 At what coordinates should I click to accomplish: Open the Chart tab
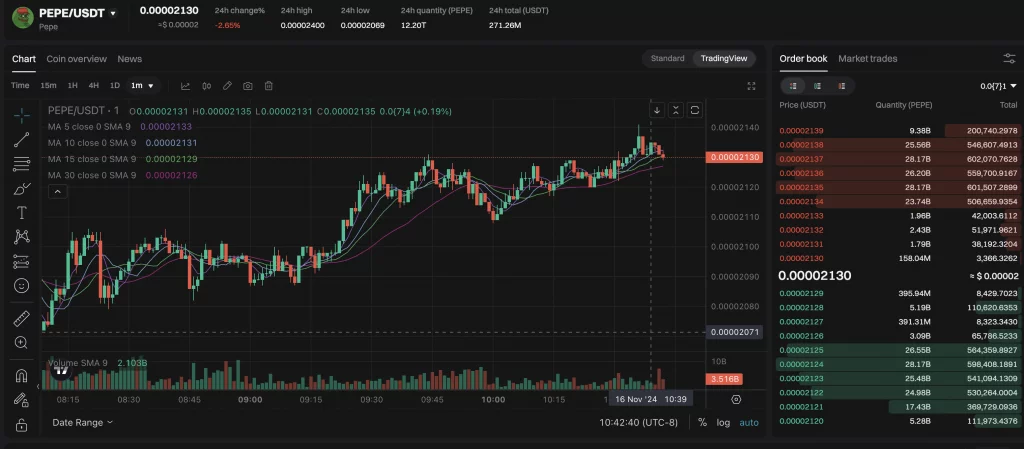click(24, 59)
